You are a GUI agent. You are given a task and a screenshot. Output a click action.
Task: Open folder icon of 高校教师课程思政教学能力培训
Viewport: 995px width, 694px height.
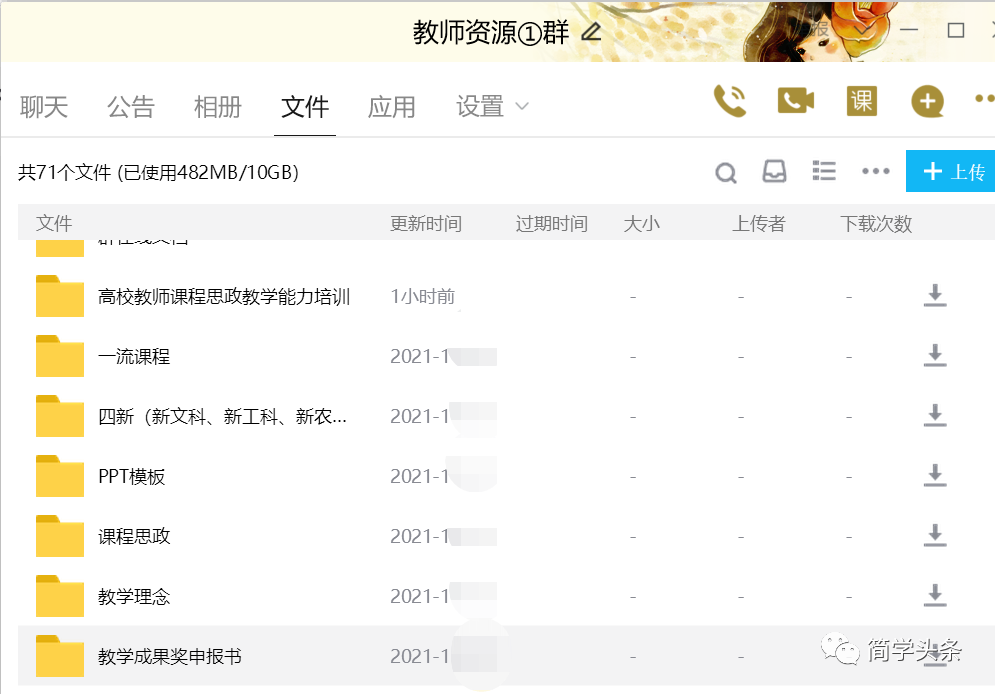point(60,296)
